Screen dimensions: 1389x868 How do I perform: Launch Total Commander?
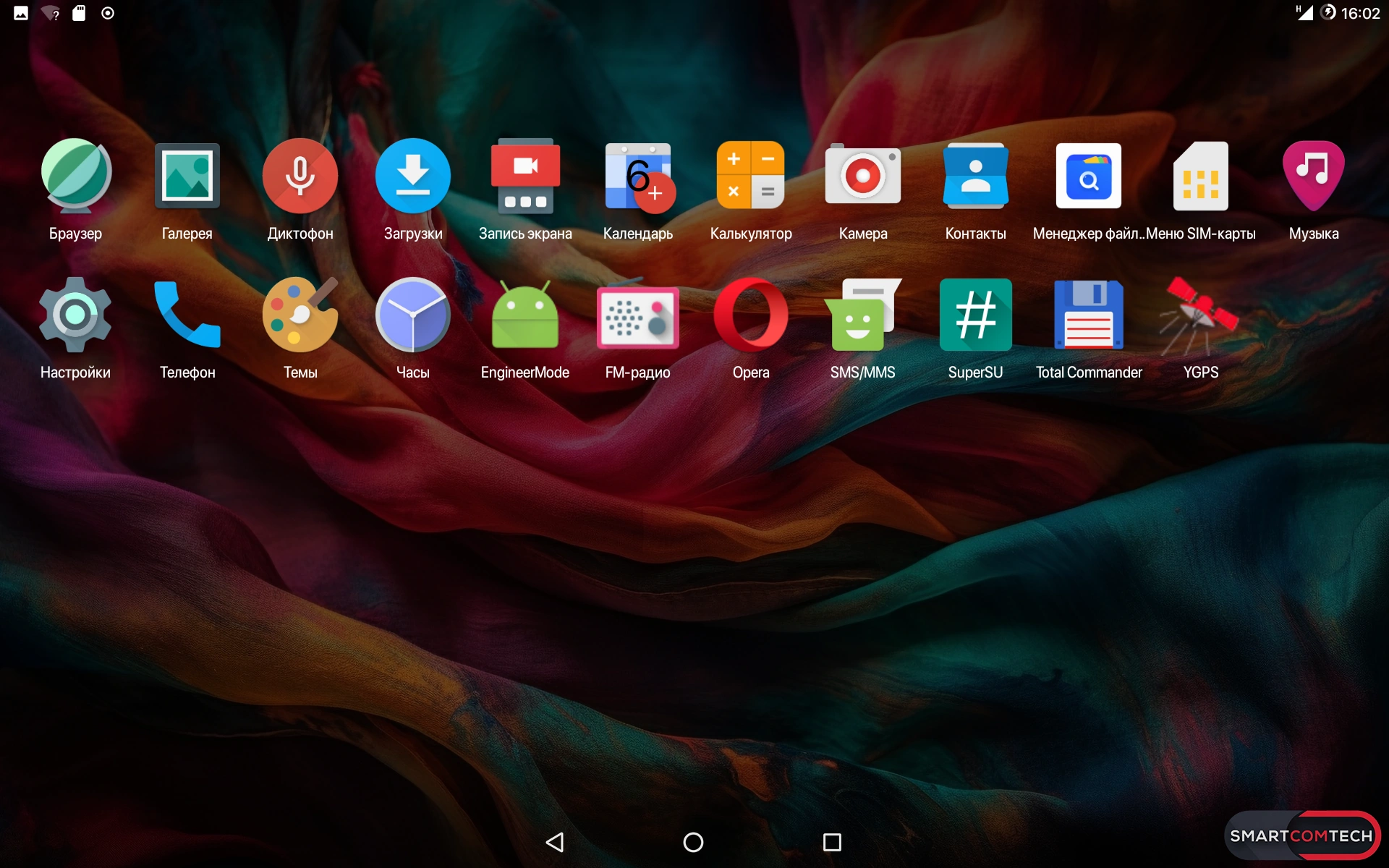click(x=1088, y=316)
